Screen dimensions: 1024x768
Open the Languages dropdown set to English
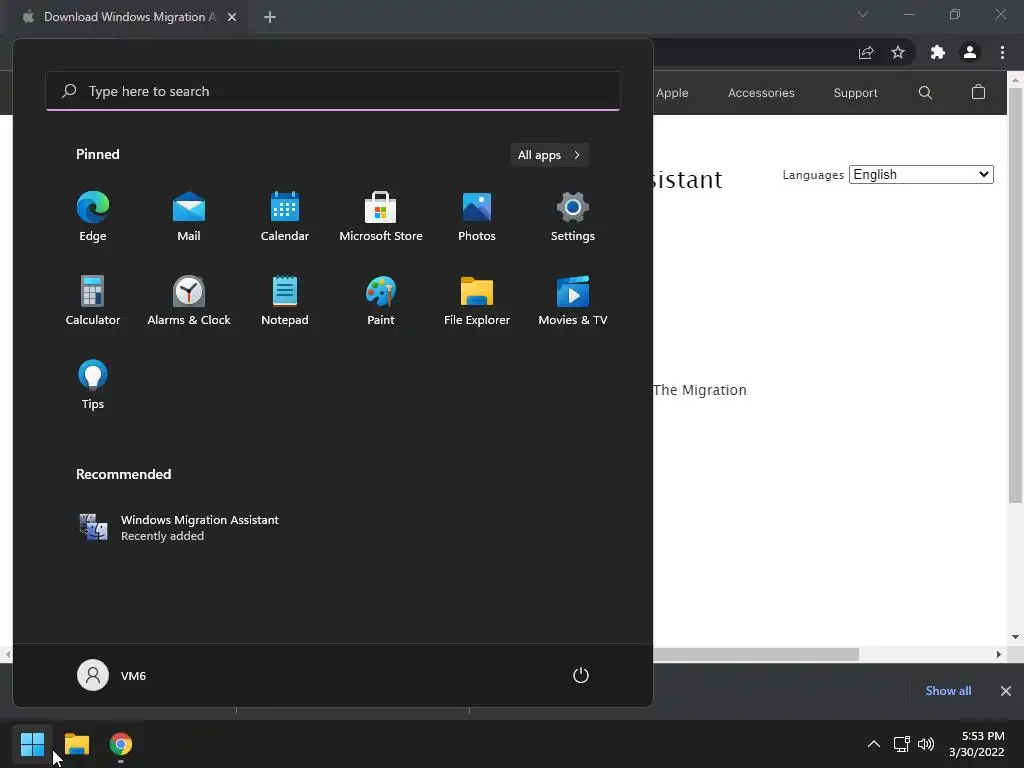[x=921, y=174]
